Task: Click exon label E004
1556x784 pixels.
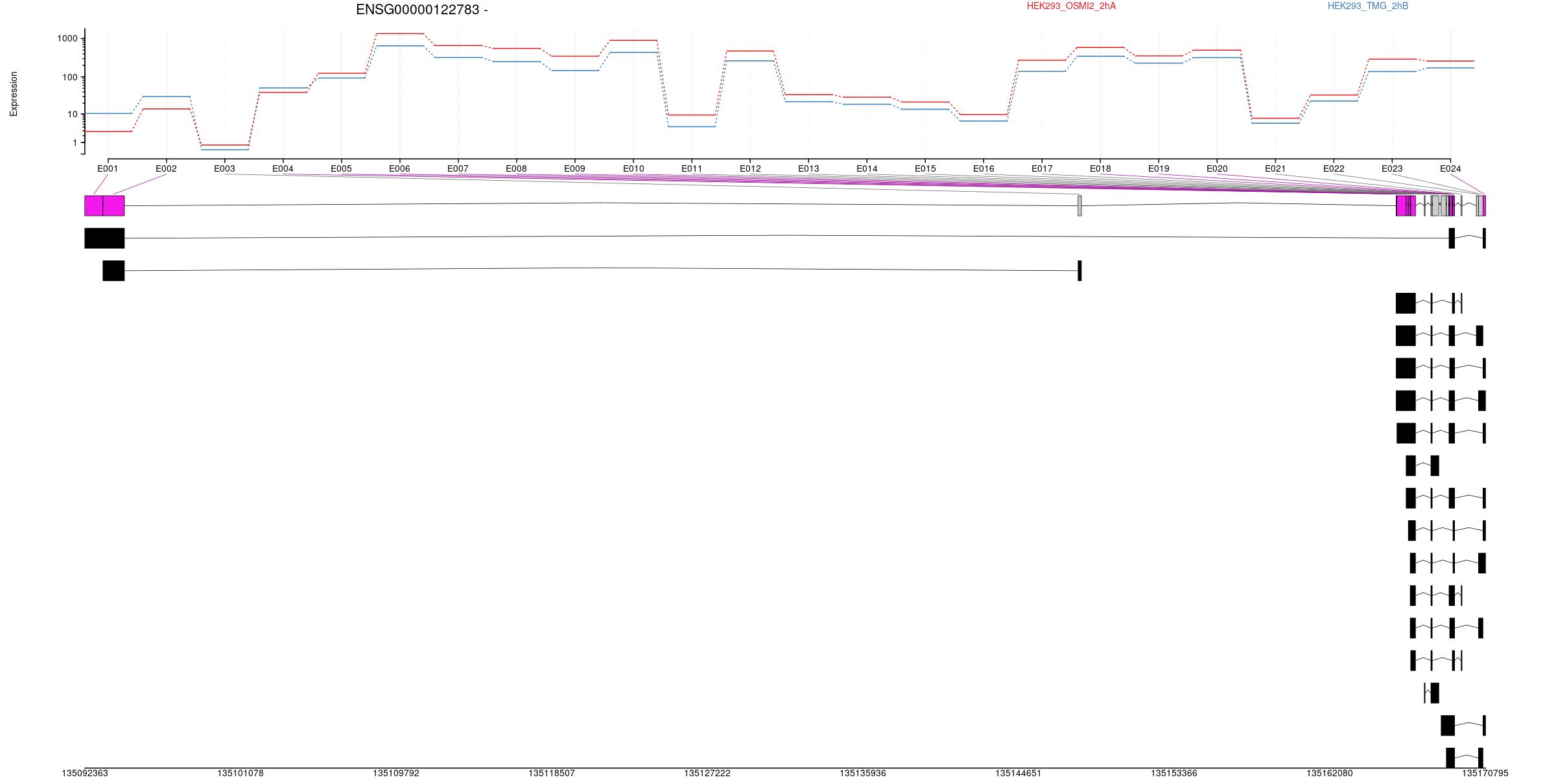Action: click(x=283, y=169)
